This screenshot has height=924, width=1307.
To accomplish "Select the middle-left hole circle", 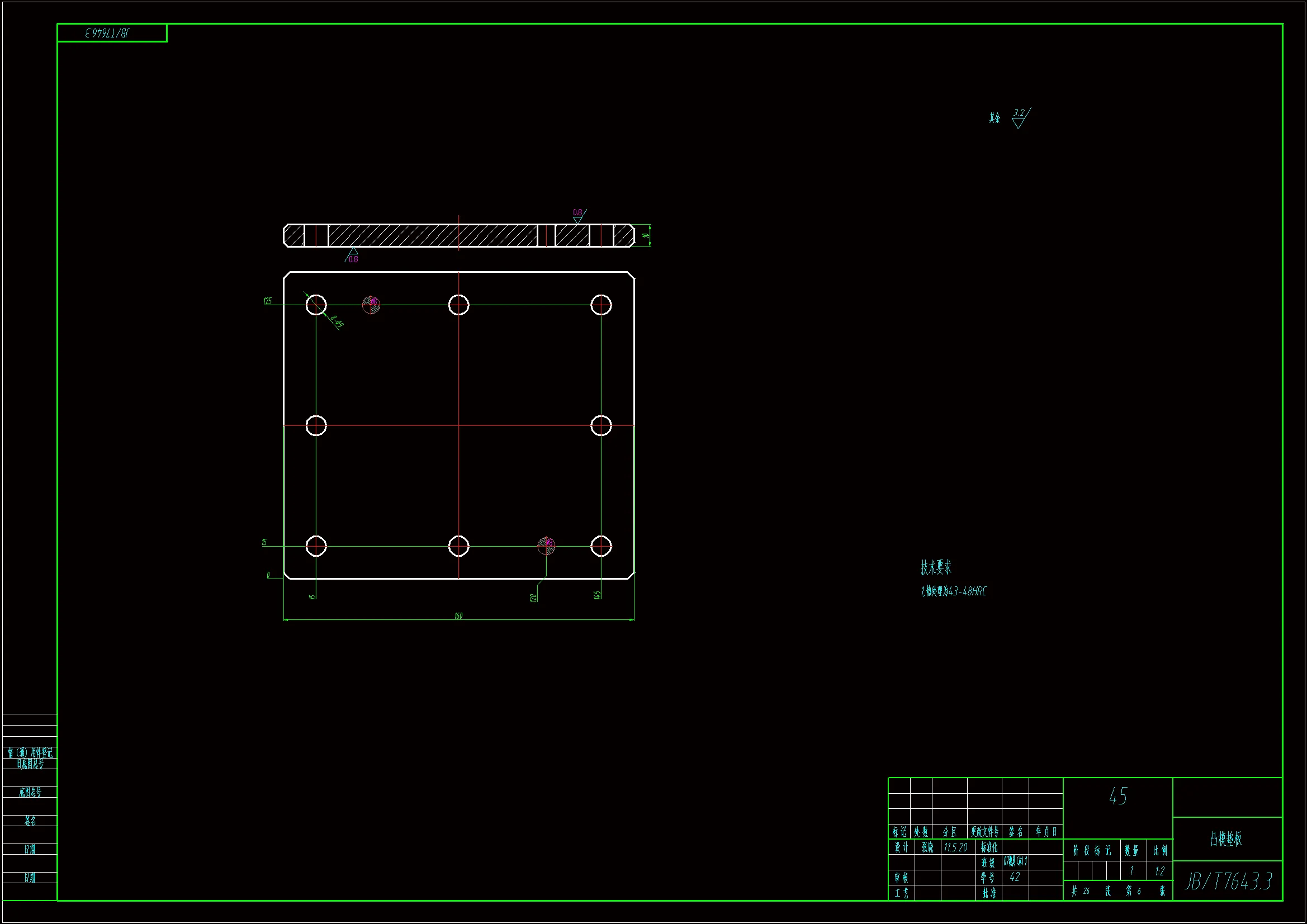I will pyautogui.click(x=316, y=425).
